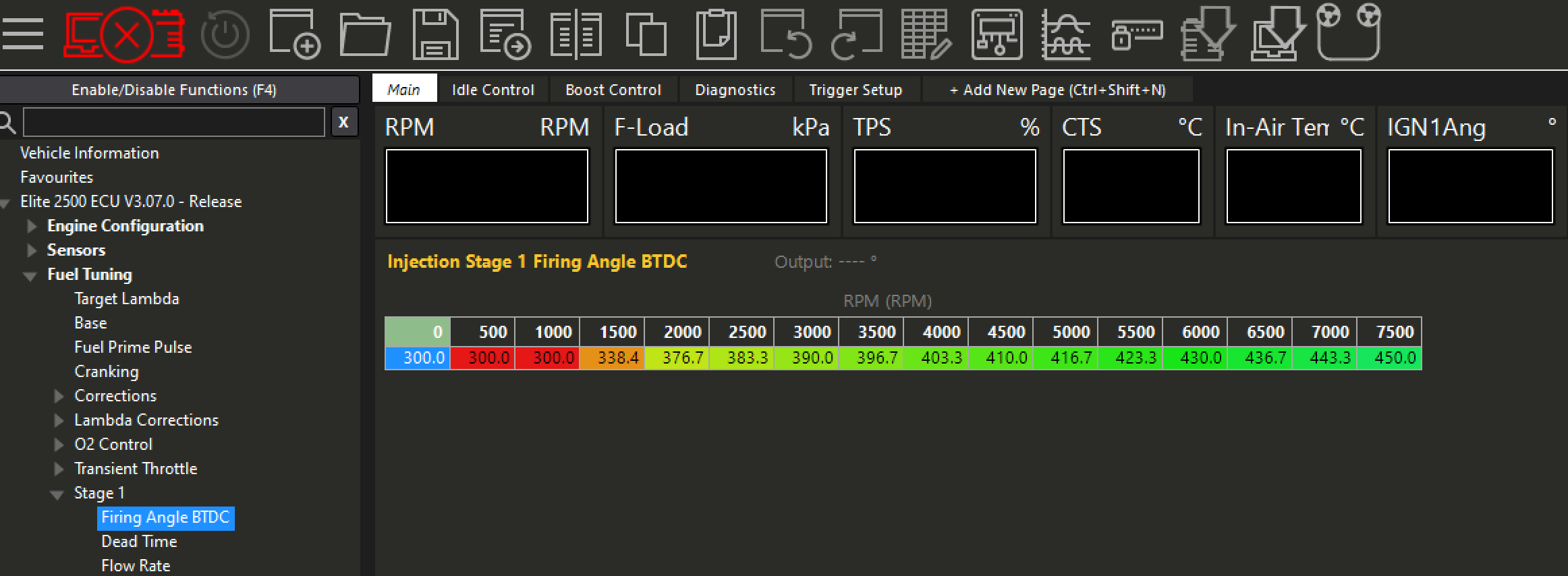Open the Boost Control tab
This screenshot has height=576, width=1568.
point(613,90)
